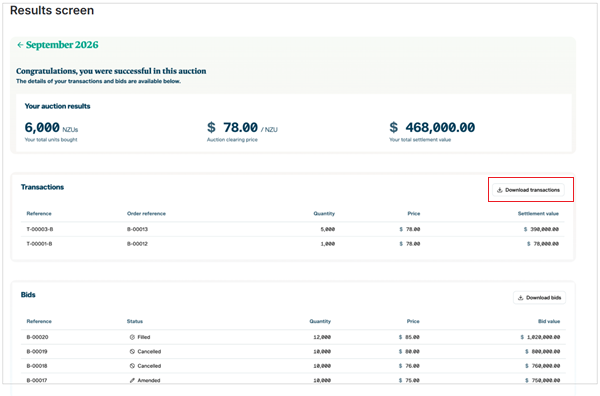Click the $ 76.00 bid price cell
Screen dimensions: 600x396
point(409,366)
